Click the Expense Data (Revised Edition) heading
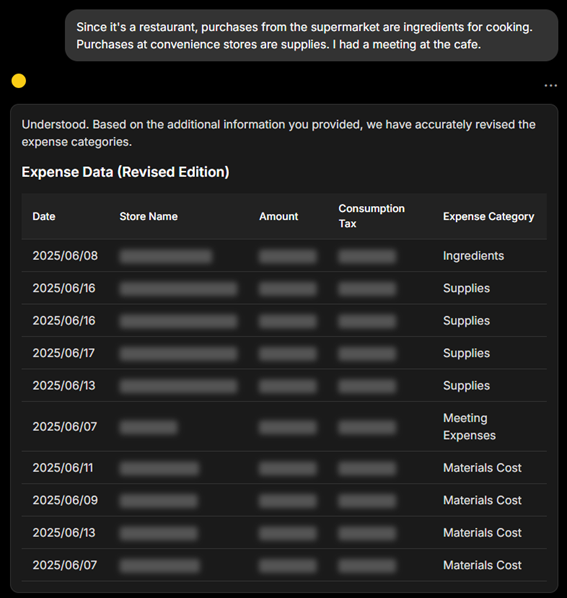 tap(125, 172)
